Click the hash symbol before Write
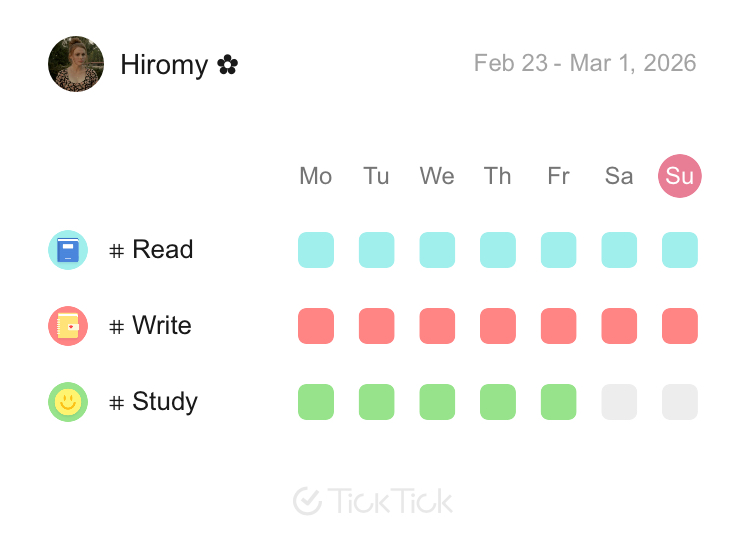The width and height of the screenshot is (746, 540). click(117, 327)
